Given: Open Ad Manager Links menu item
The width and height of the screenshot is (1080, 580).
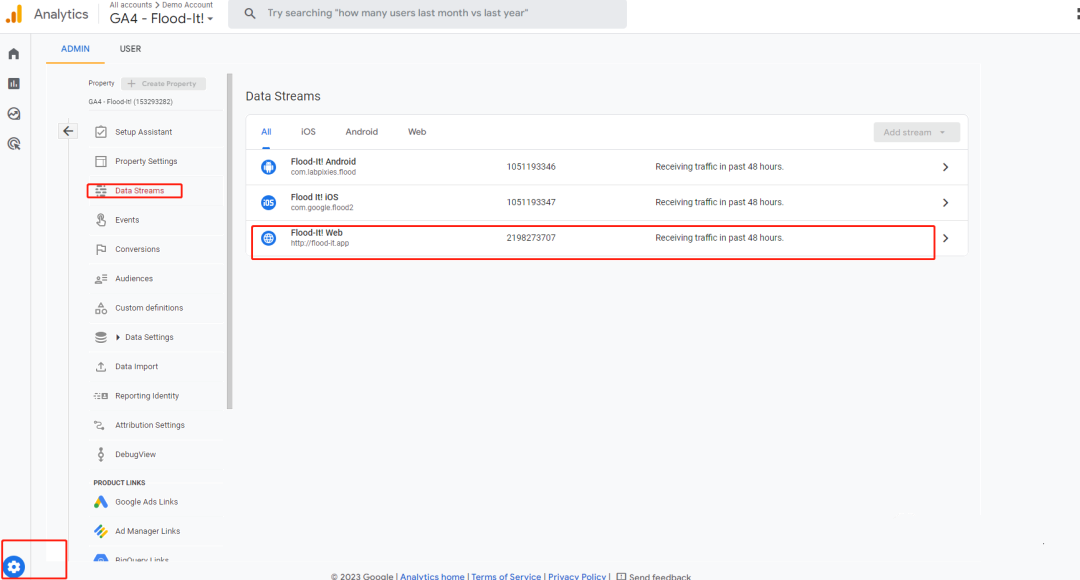Looking at the screenshot, I should [x=147, y=531].
